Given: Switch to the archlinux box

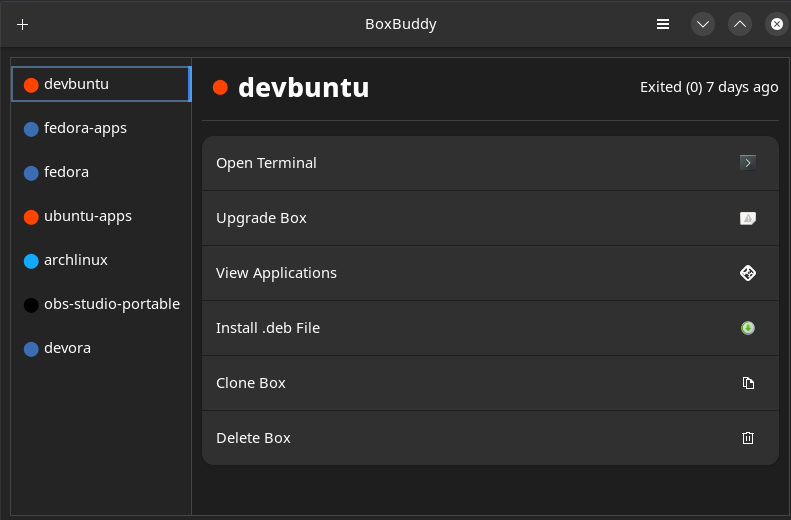Looking at the screenshot, I should (76, 260).
